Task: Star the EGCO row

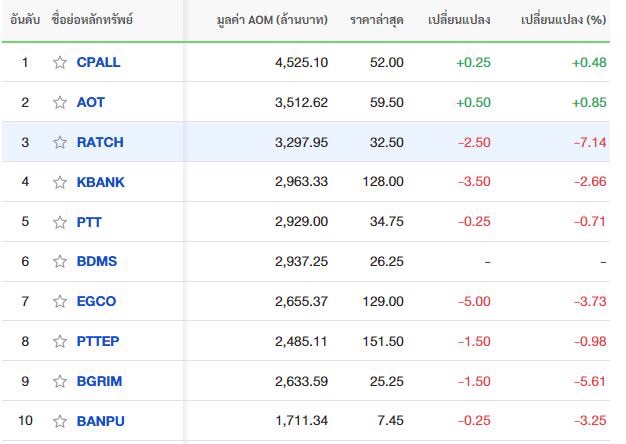Action: tap(60, 301)
